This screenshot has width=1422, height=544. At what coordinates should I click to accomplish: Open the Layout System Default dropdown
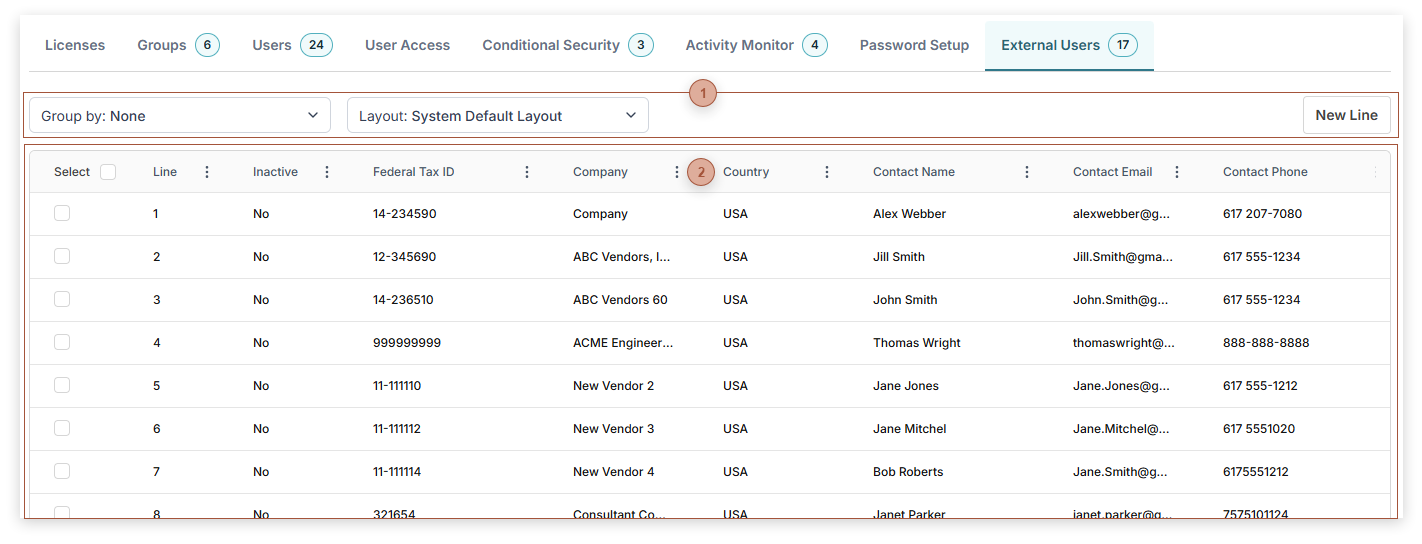497,116
